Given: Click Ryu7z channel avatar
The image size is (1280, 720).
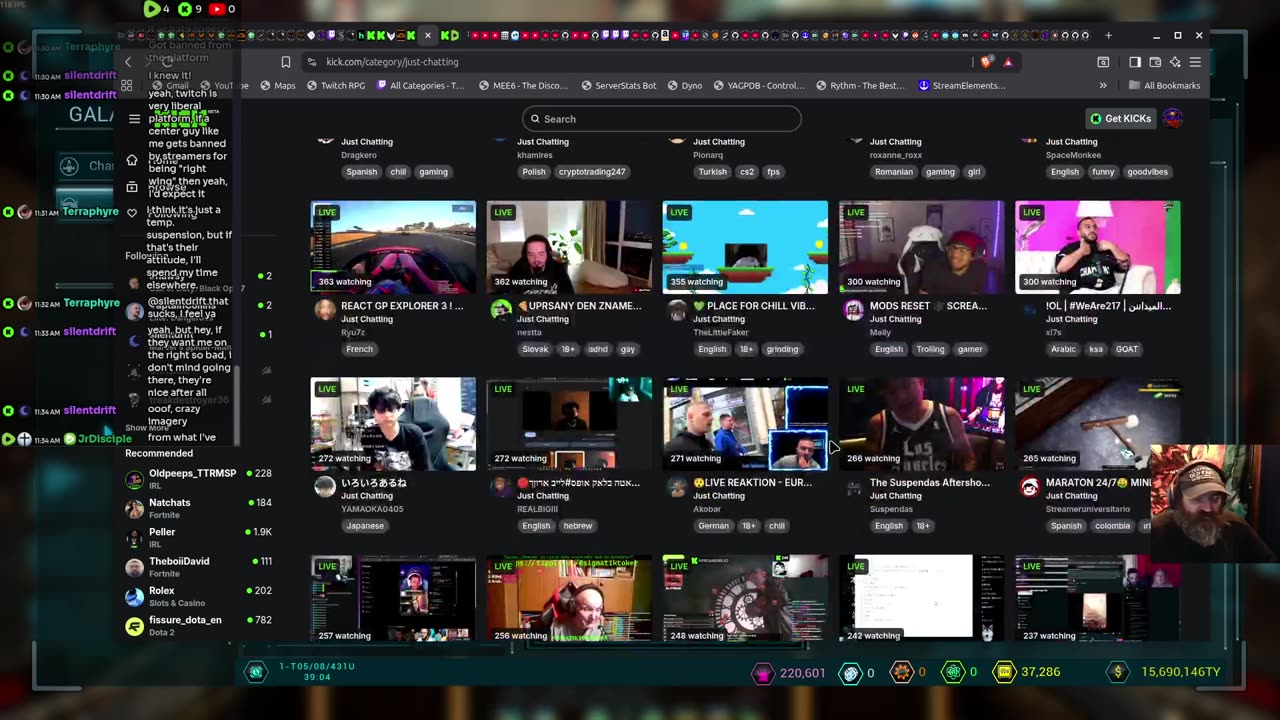Looking at the screenshot, I should click(325, 310).
